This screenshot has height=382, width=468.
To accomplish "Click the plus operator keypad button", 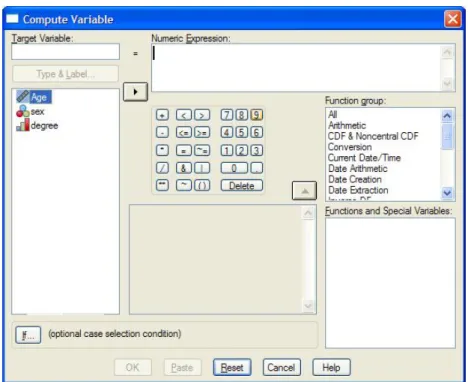I will click(162, 115).
